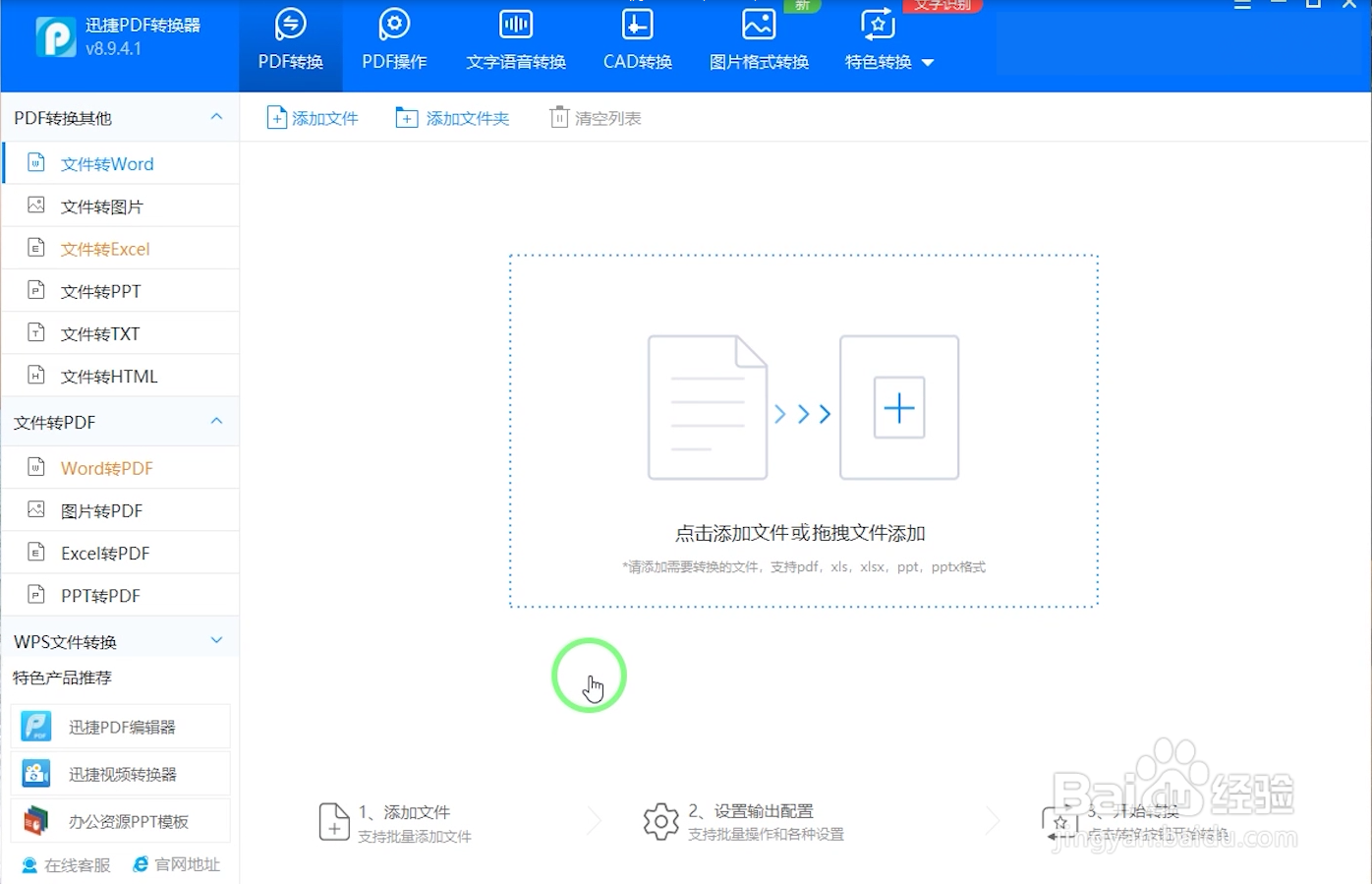Click the 迅捷PDF转换器 logo icon

(x=56, y=37)
